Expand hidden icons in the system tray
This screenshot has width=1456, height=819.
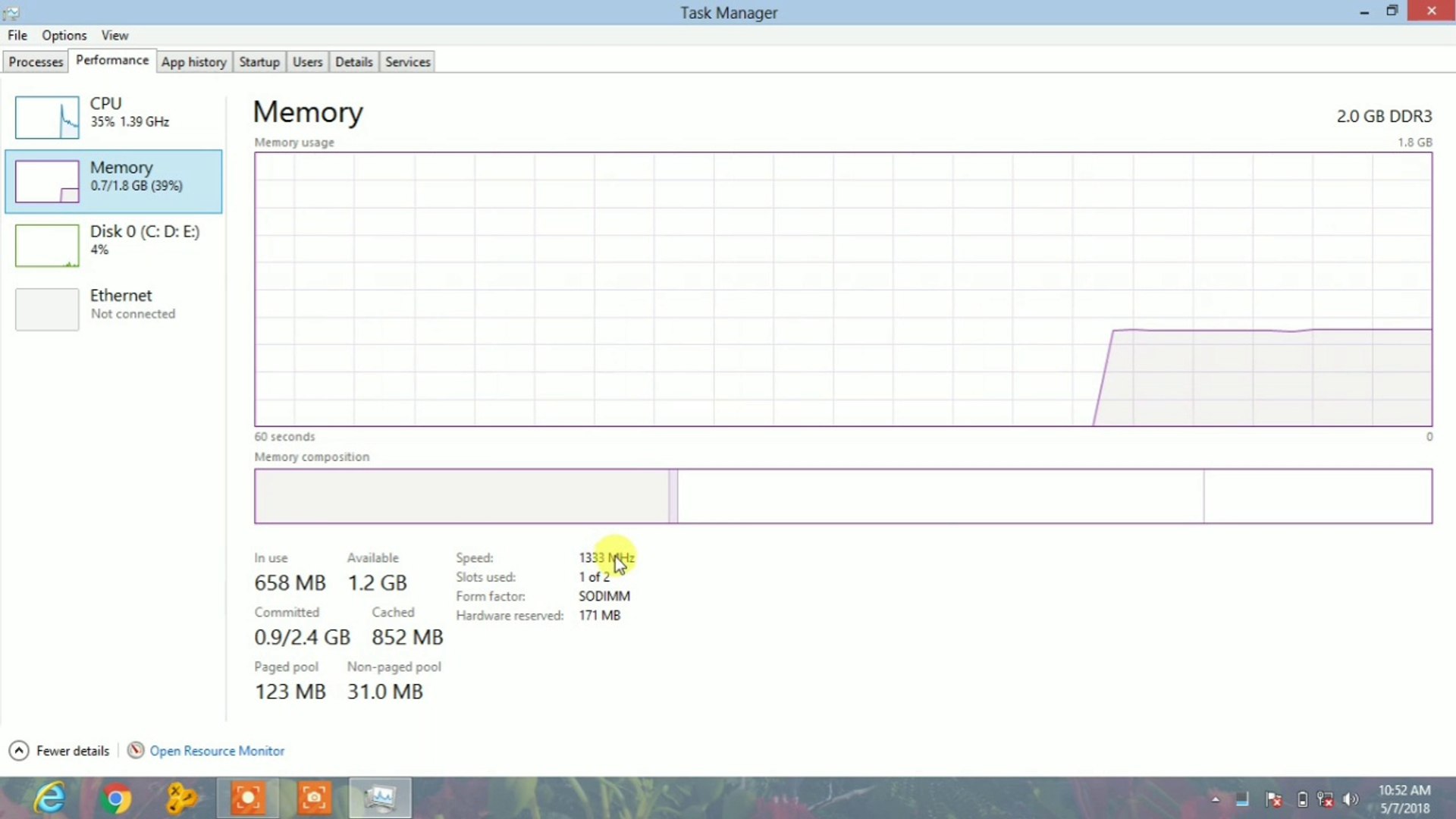coord(1216,799)
